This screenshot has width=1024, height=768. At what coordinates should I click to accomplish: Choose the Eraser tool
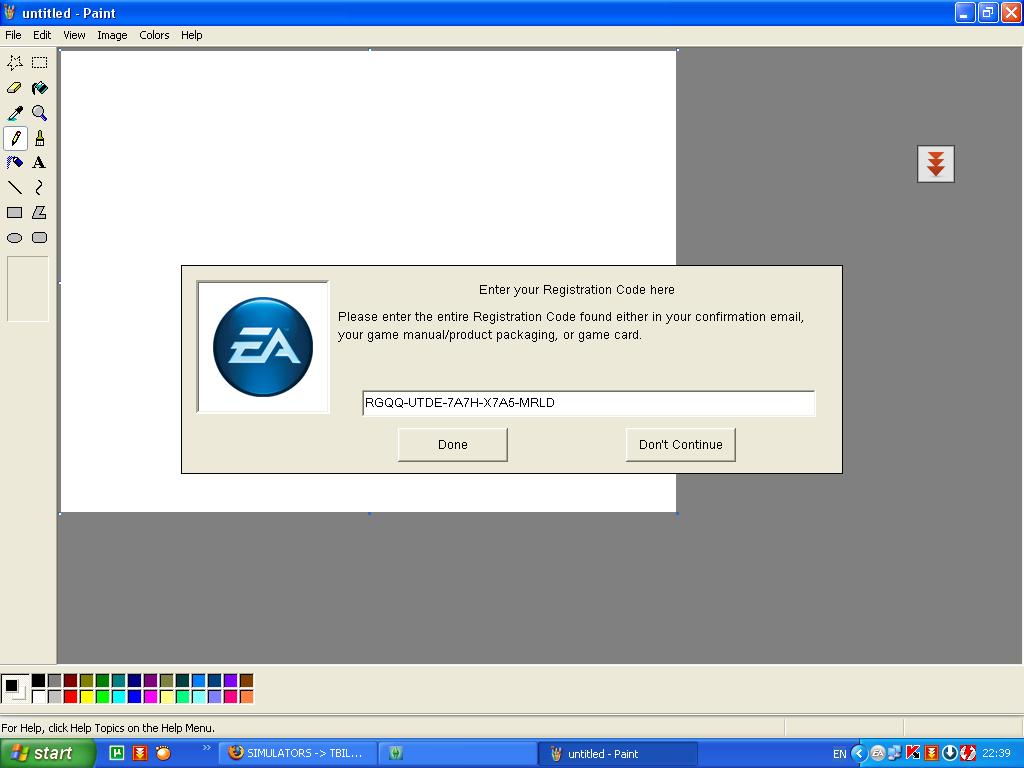pyautogui.click(x=15, y=88)
